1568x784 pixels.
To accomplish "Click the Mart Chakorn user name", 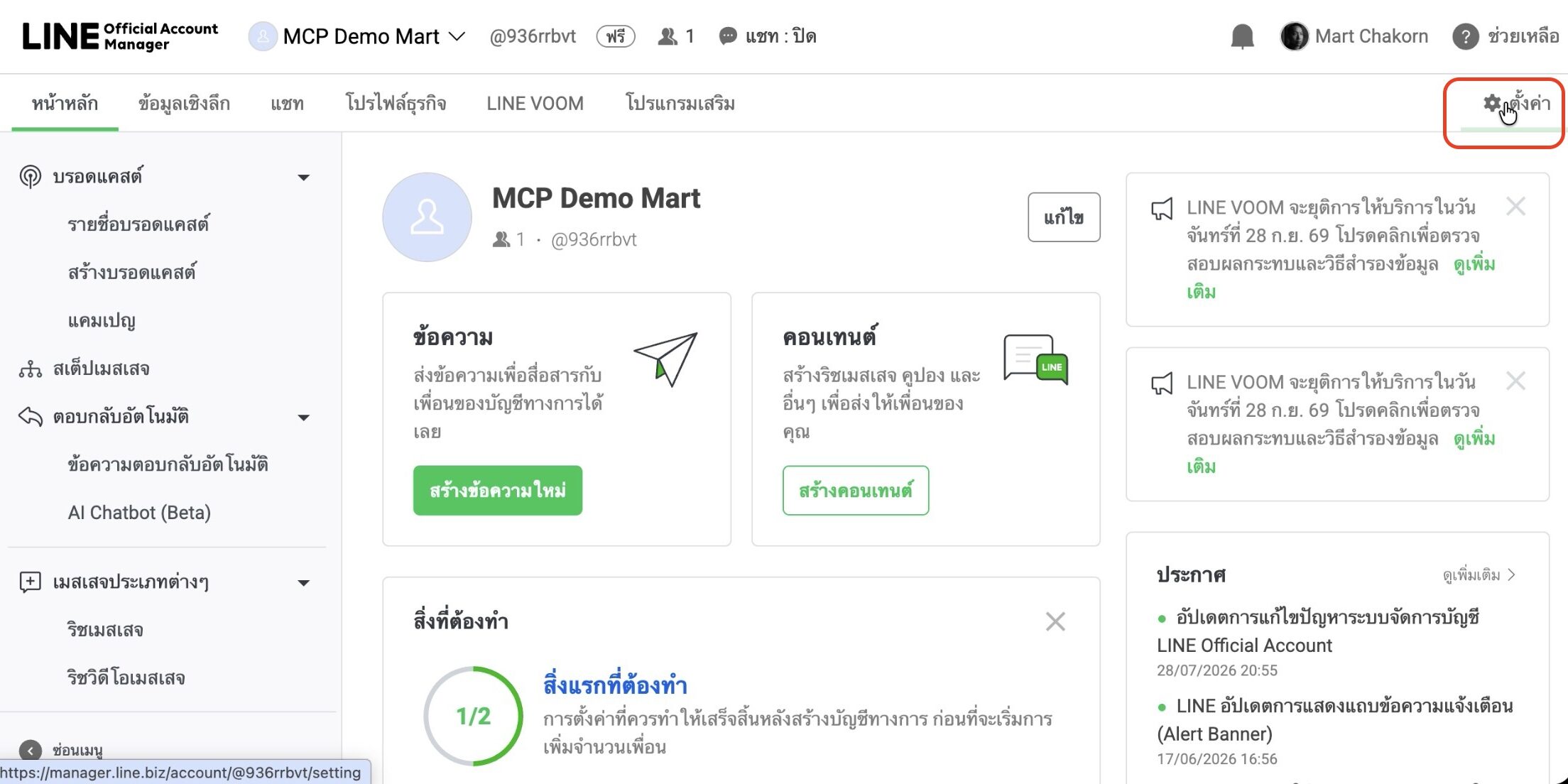I will [1371, 36].
